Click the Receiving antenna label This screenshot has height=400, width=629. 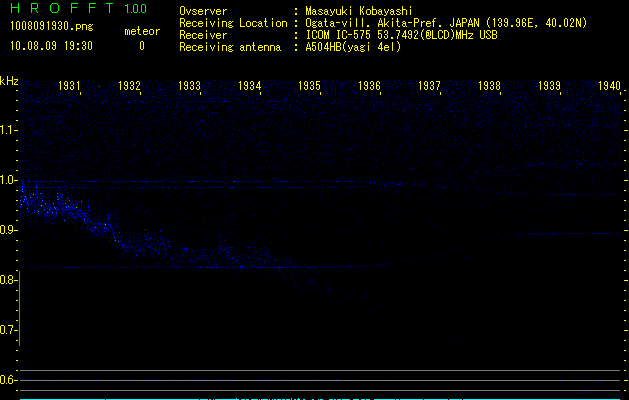(230, 47)
